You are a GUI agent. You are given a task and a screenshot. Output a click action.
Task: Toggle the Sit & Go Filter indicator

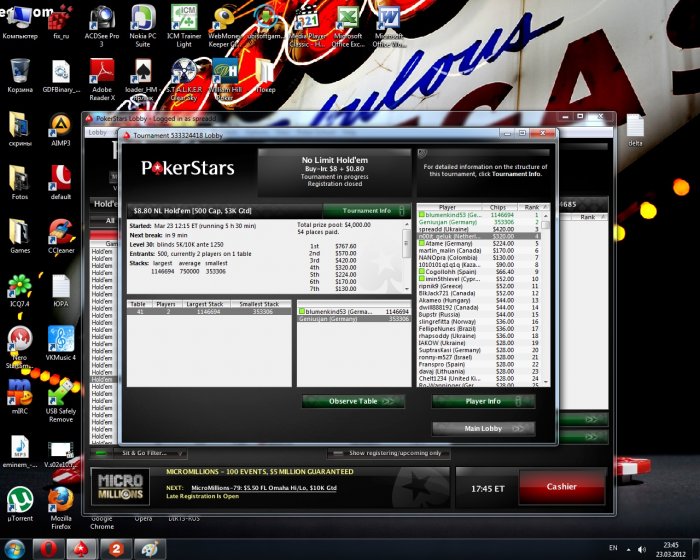tap(101, 453)
